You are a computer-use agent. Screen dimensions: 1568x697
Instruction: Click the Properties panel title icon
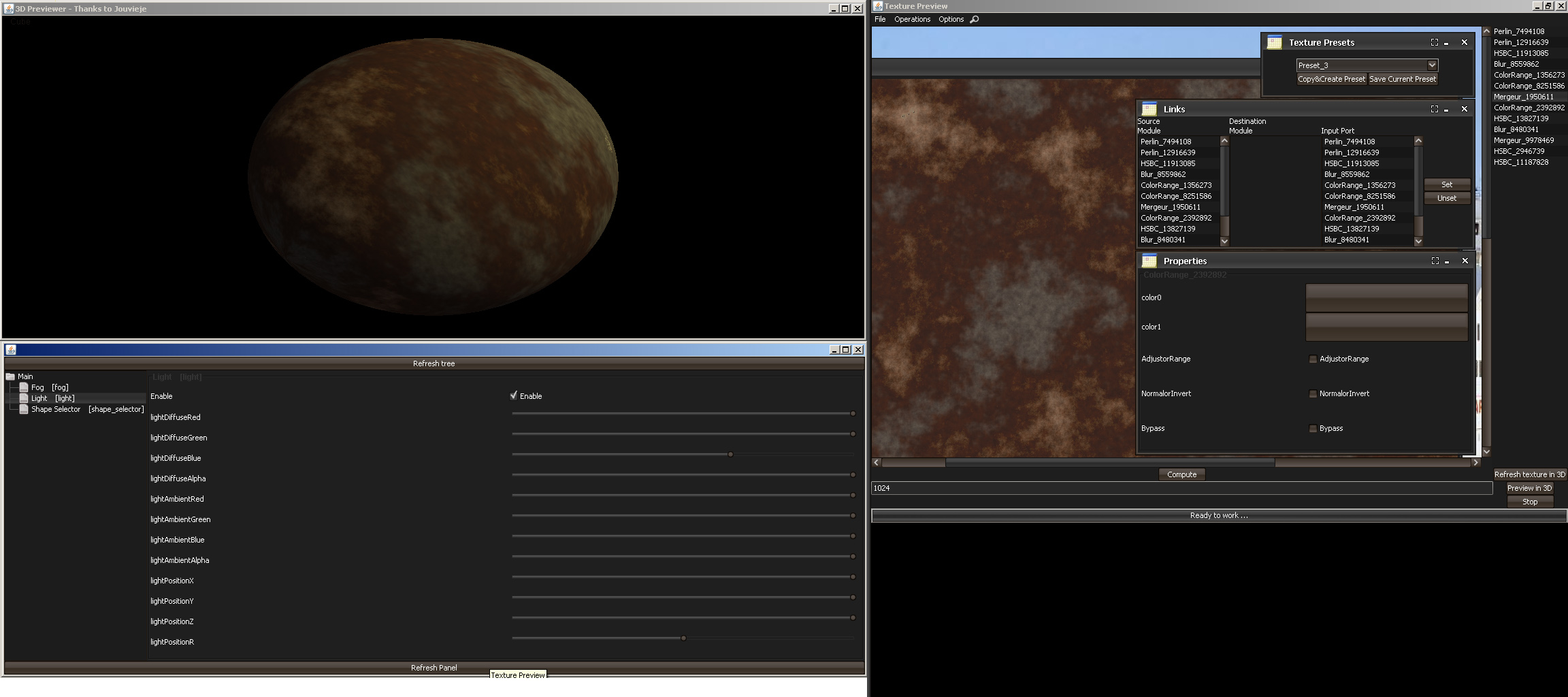(x=1149, y=261)
